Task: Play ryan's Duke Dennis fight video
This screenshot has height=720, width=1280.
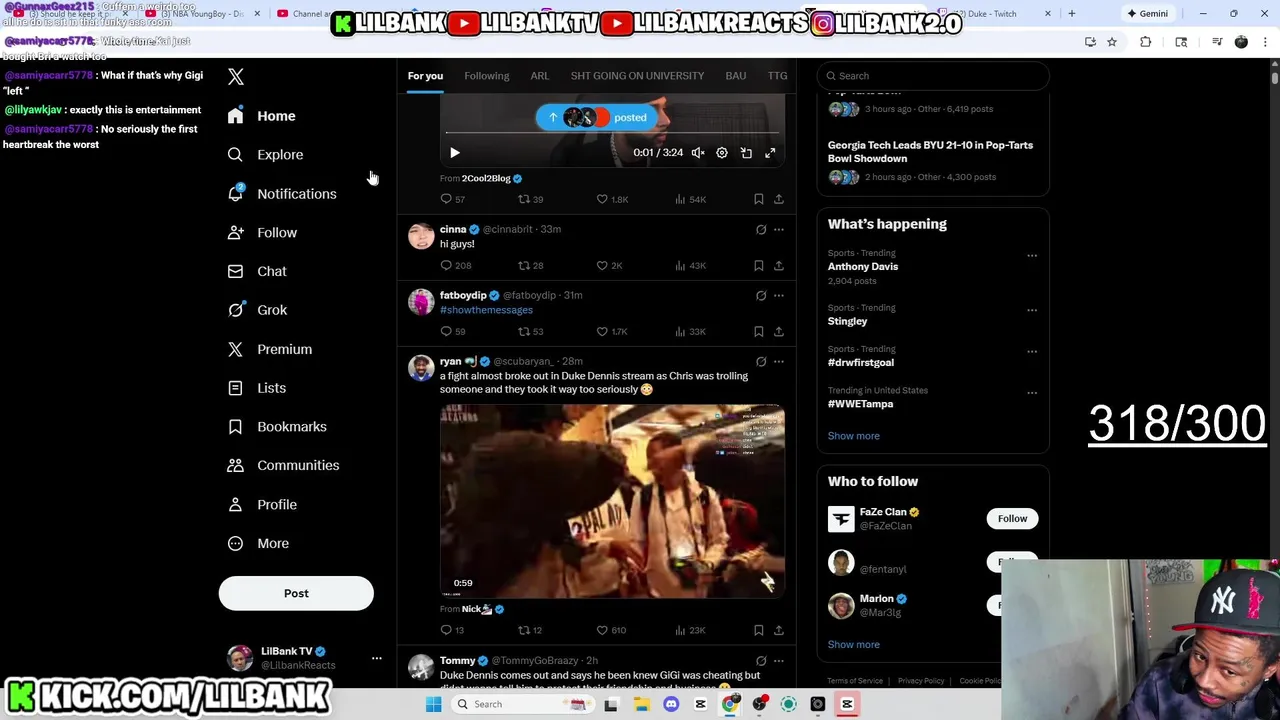Action: (x=612, y=501)
